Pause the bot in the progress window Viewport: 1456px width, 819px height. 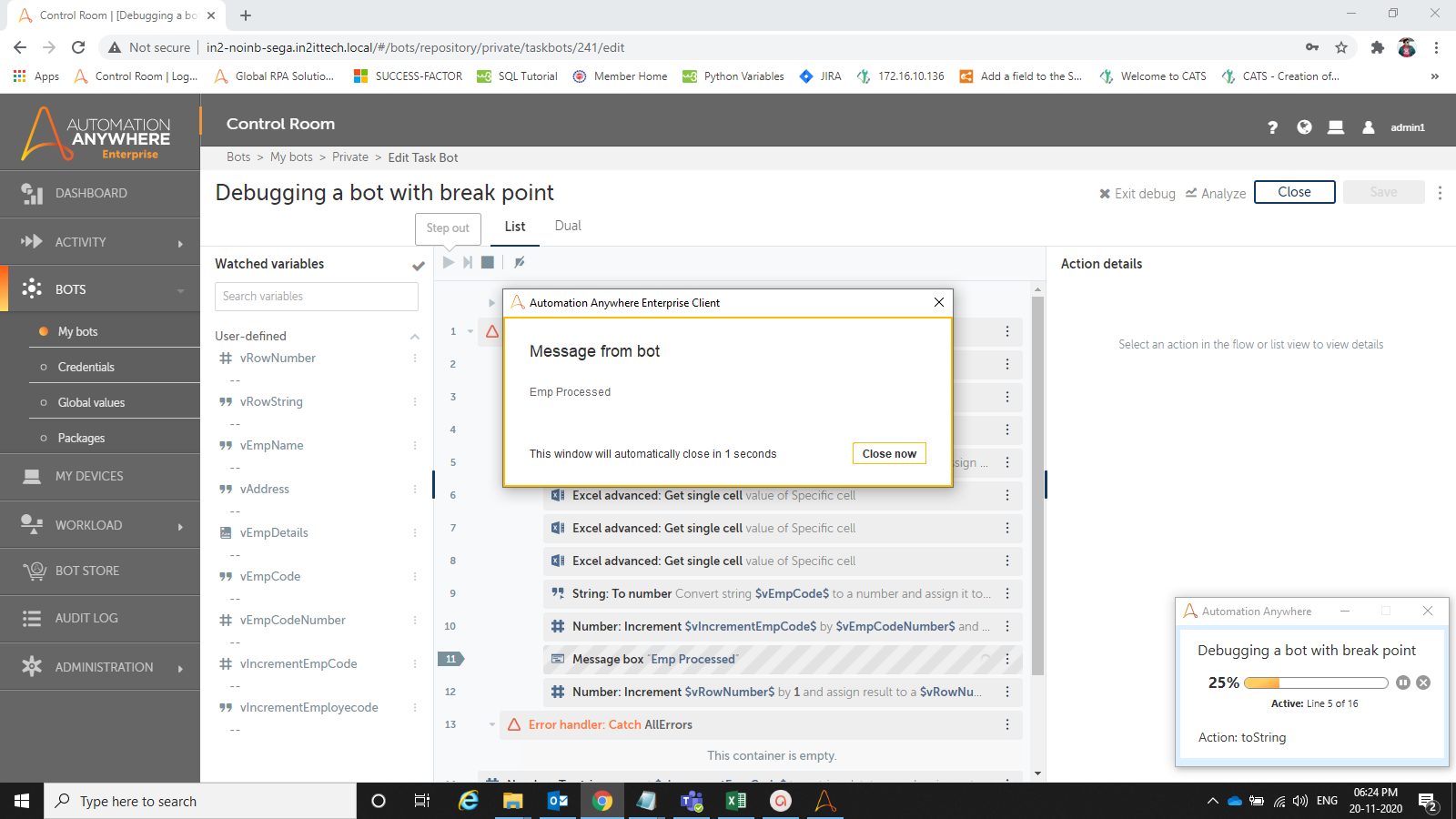[1403, 682]
